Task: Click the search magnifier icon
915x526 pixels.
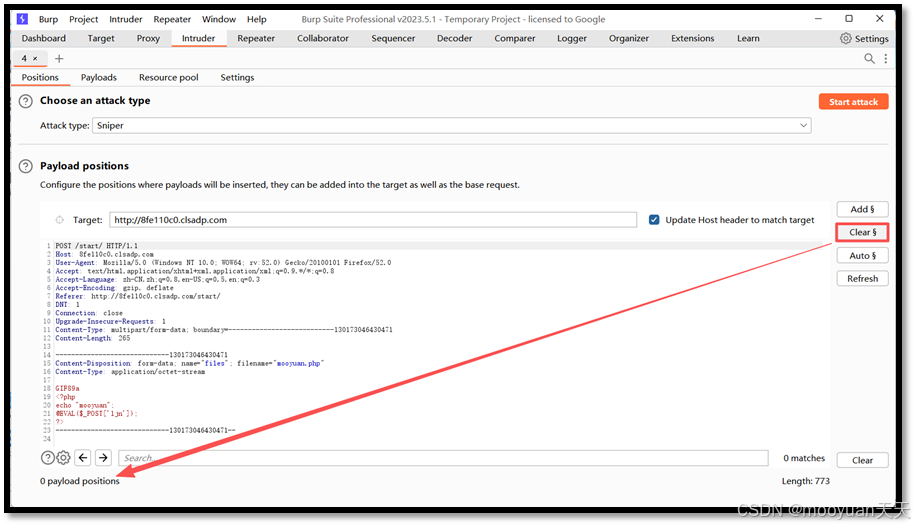Action: 869,58
